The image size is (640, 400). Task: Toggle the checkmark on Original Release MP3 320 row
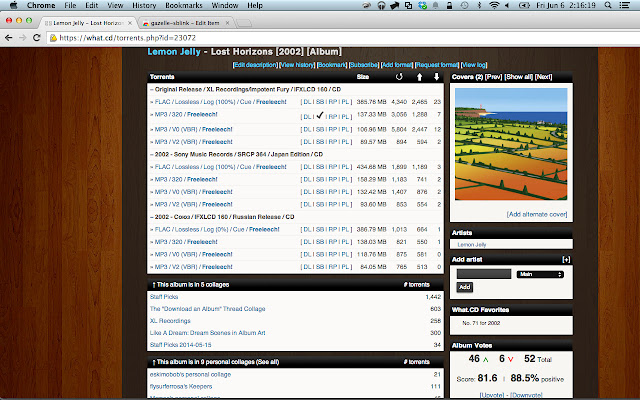click(x=320, y=116)
